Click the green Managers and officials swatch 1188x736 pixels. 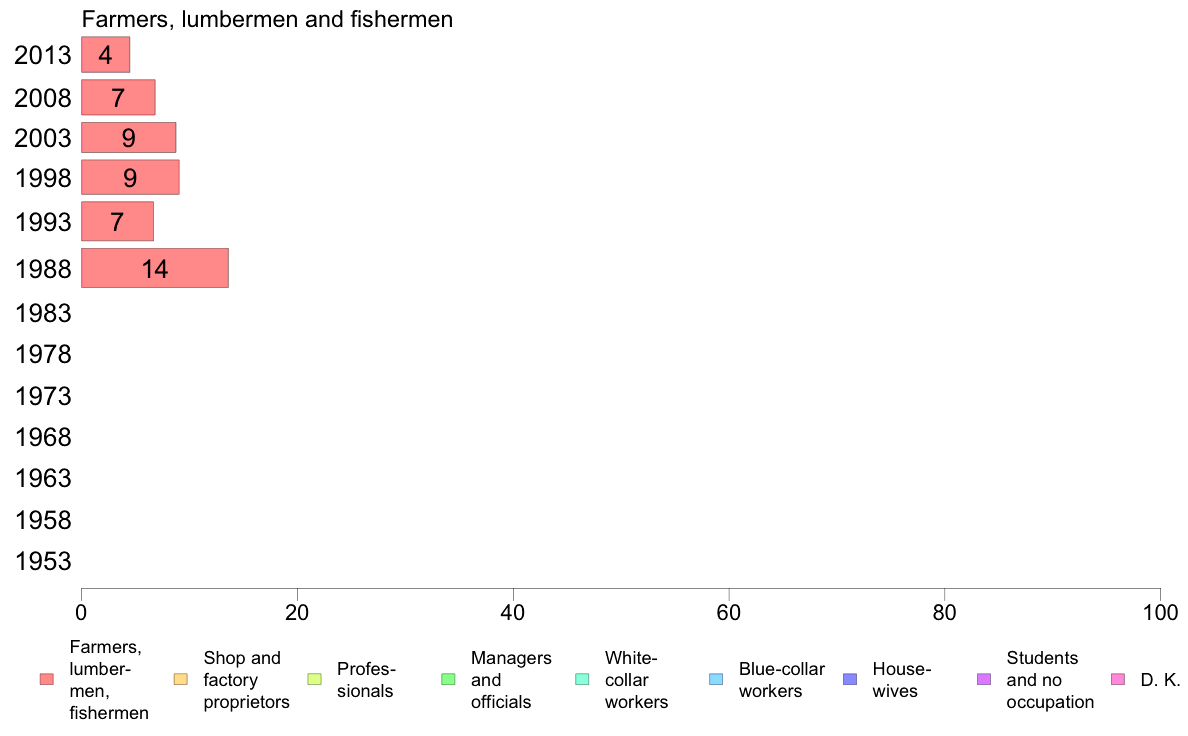point(449,680)
